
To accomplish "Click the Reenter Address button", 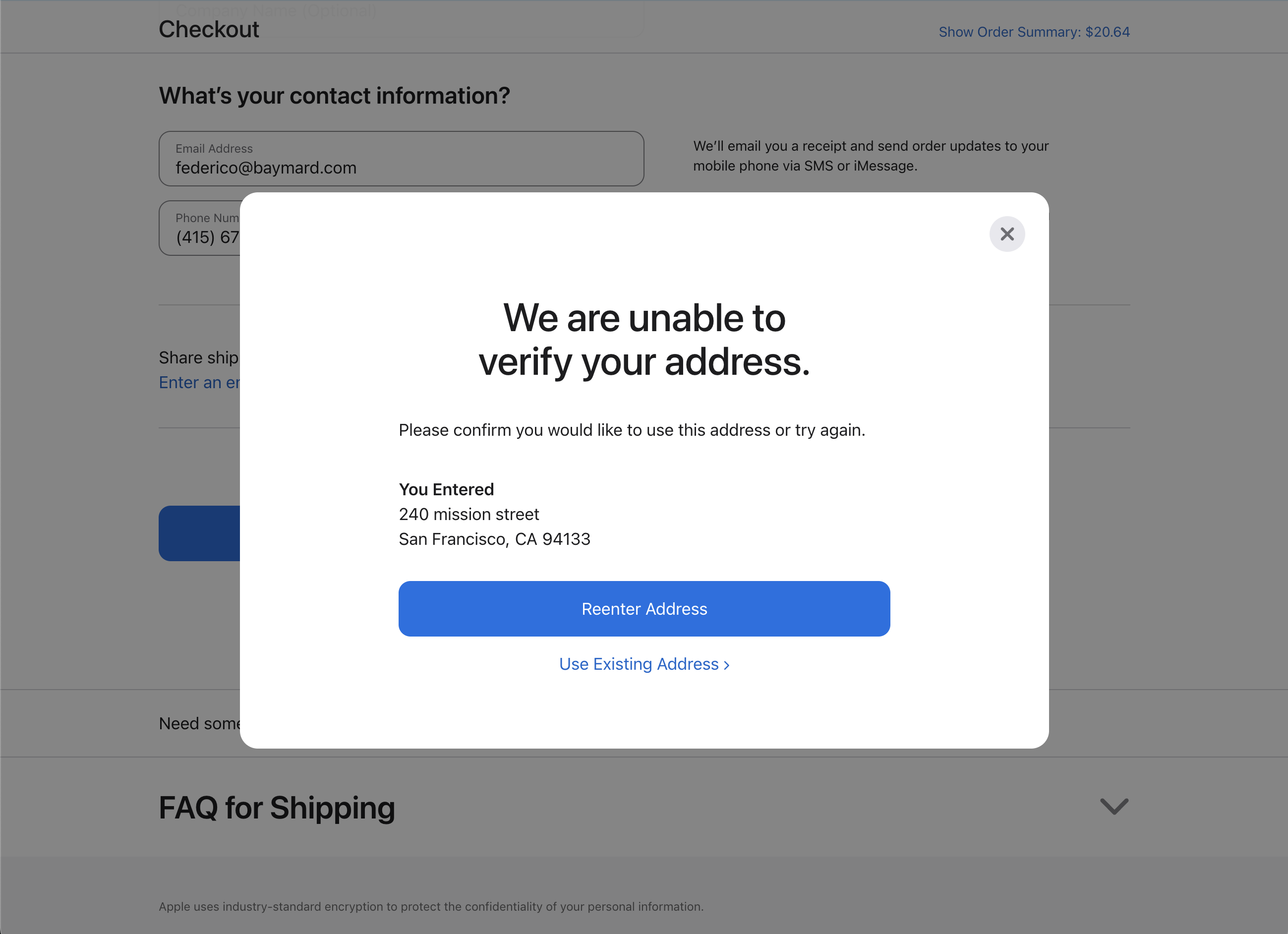I will (644, 609).
